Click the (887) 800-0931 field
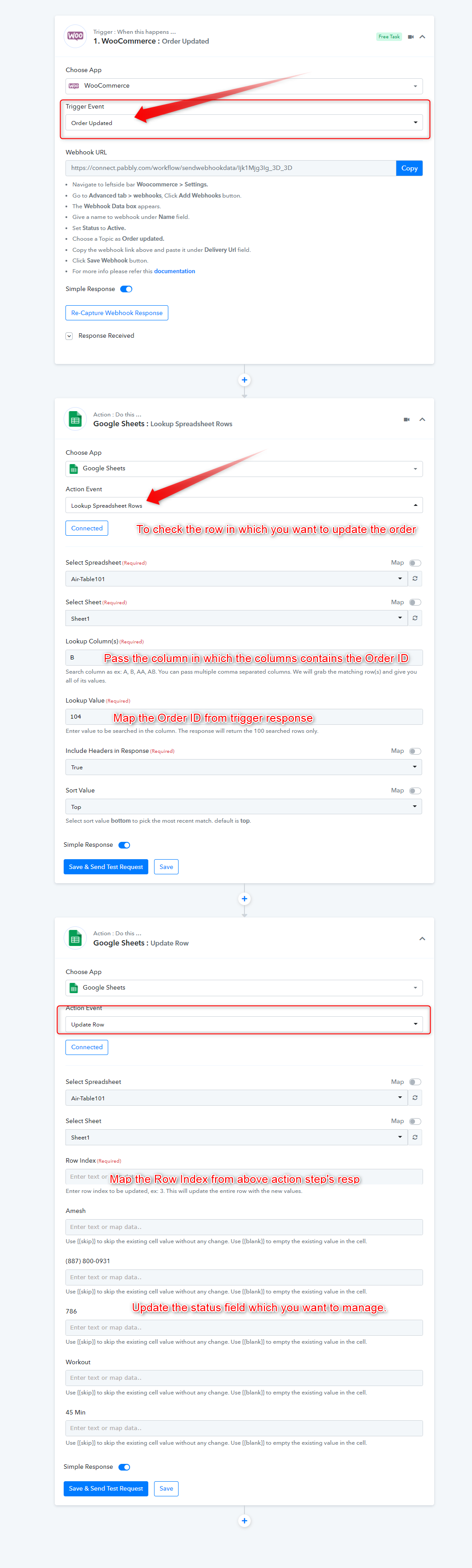Screen dimensions: 472x1568 [x=244, y=1277]
